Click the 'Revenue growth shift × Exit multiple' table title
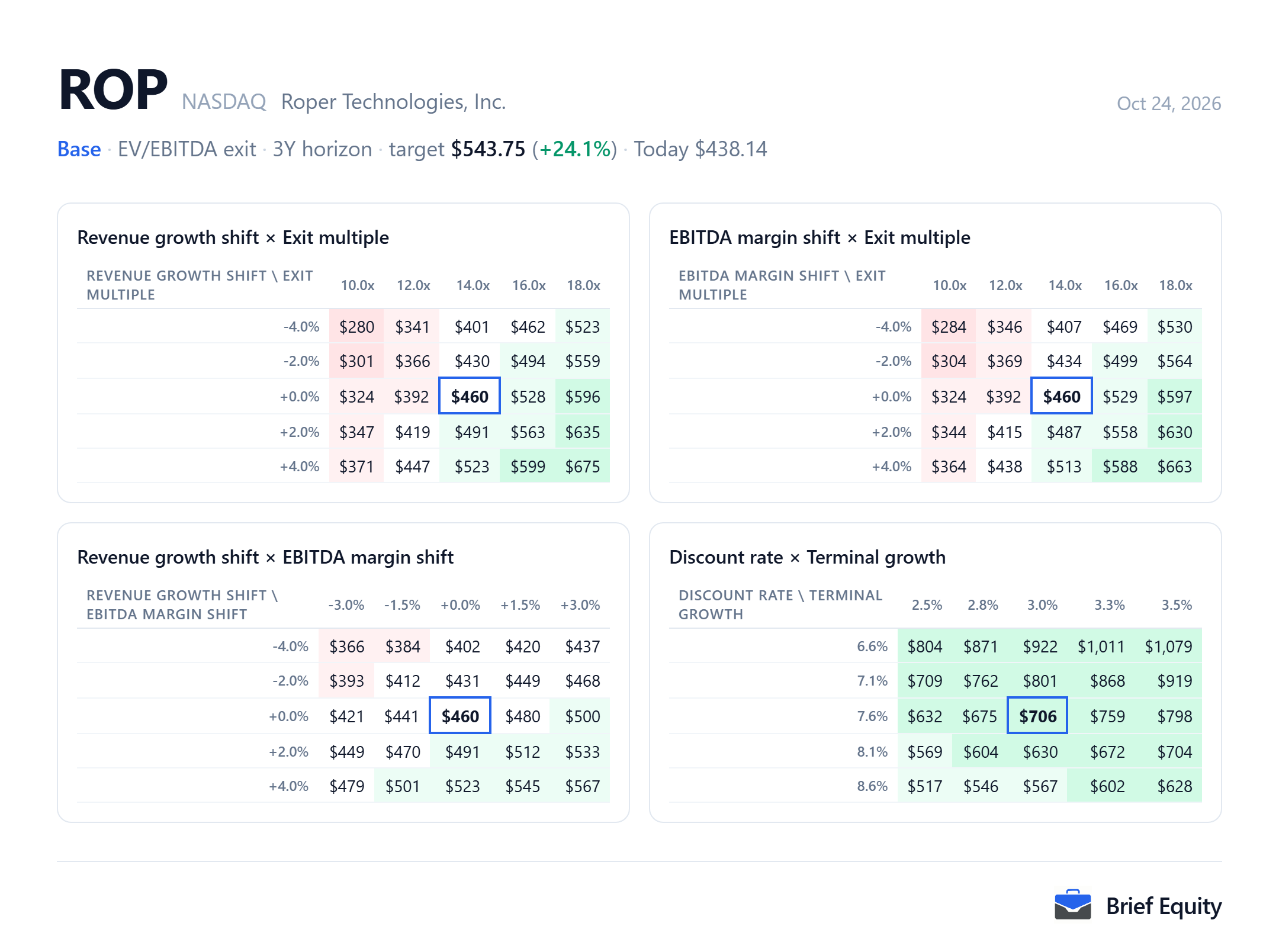Screen dimensions: 1279x952 [233, 237]
